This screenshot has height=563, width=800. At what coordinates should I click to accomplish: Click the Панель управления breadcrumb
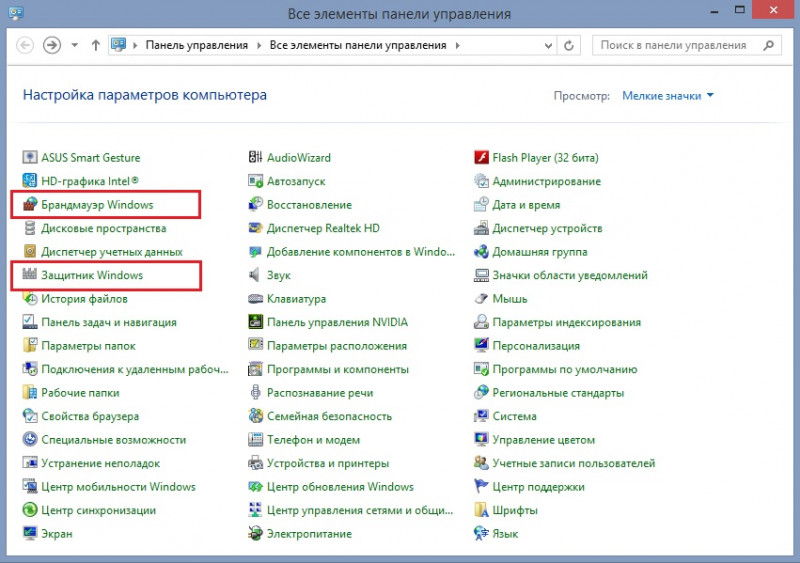tap(196, 45)
